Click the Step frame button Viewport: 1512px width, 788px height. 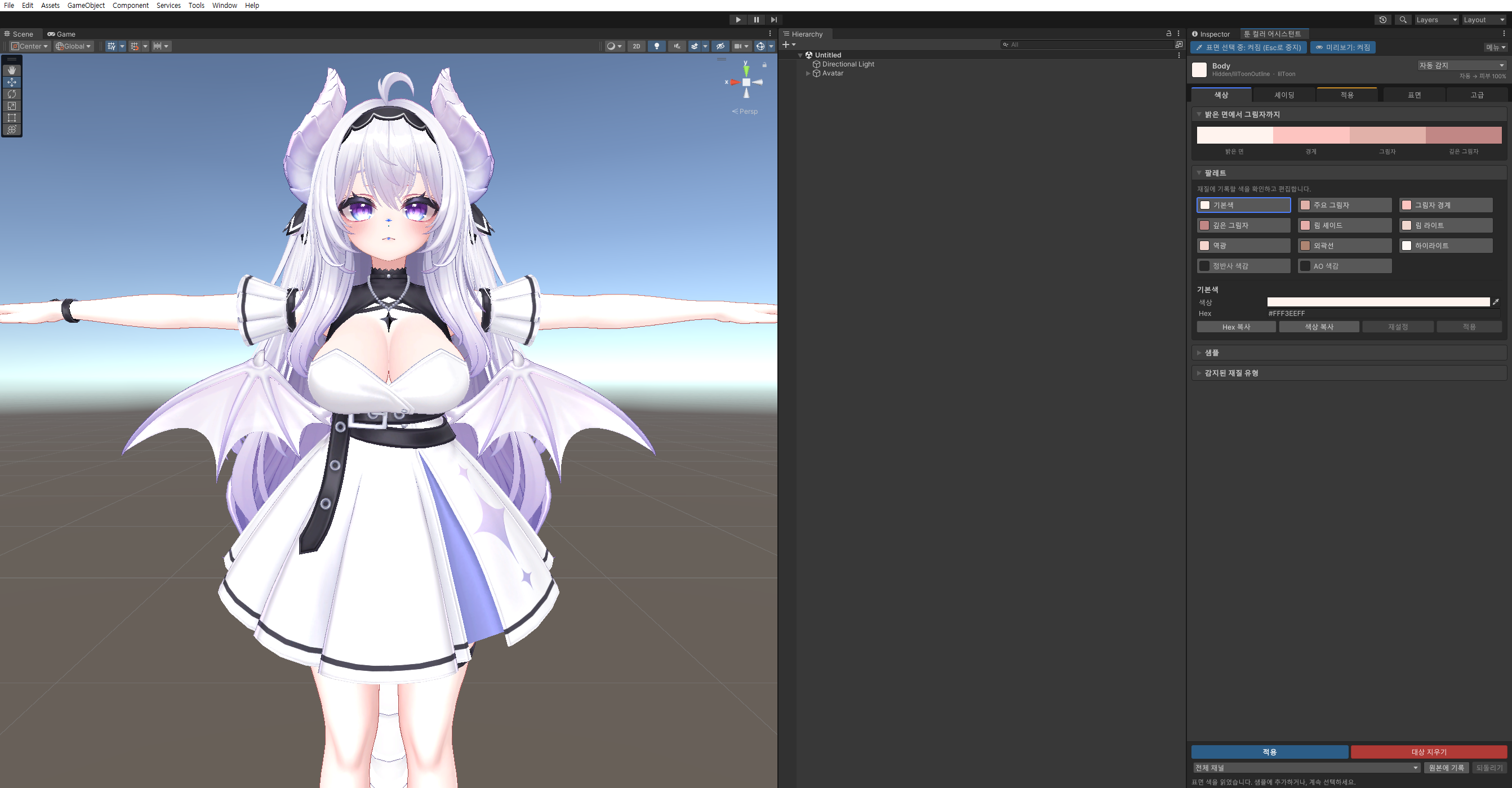[773, 19]
